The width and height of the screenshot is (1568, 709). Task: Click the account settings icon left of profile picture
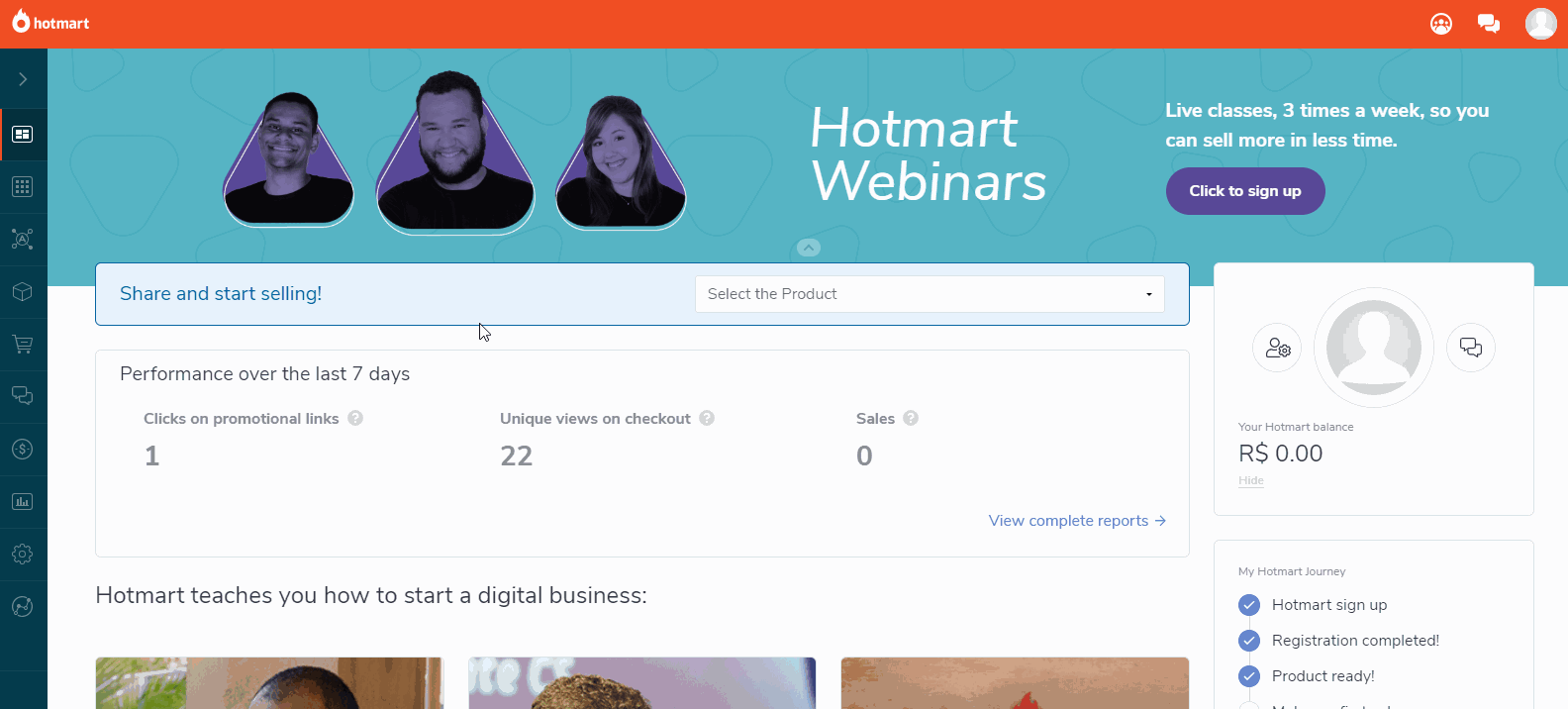(1278, 348)
